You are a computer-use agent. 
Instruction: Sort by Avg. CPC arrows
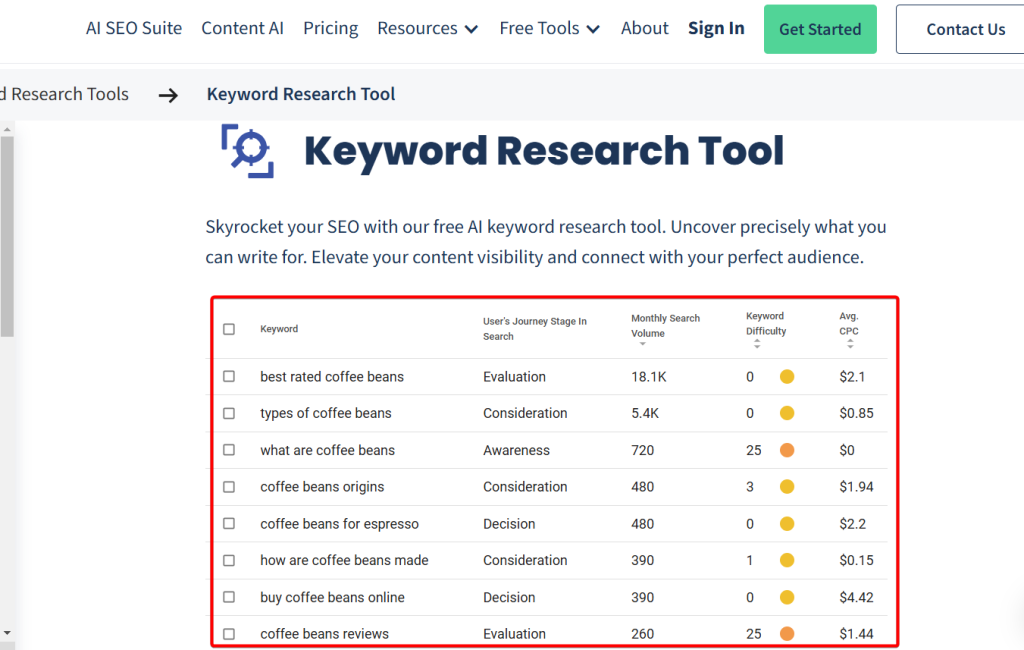point(850,344)
